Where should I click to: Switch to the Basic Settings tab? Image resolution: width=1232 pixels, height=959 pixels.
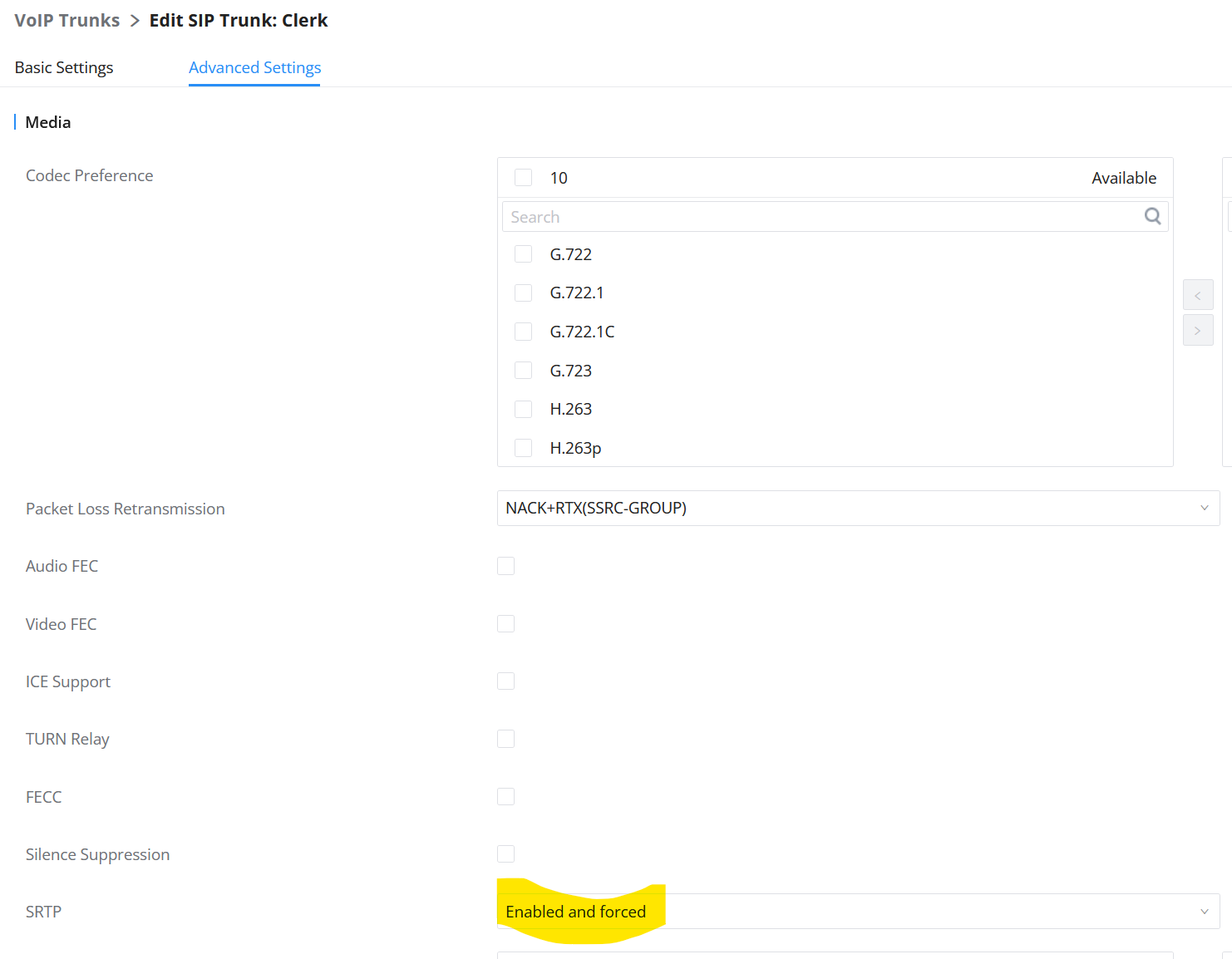click(x=64, y=67)
